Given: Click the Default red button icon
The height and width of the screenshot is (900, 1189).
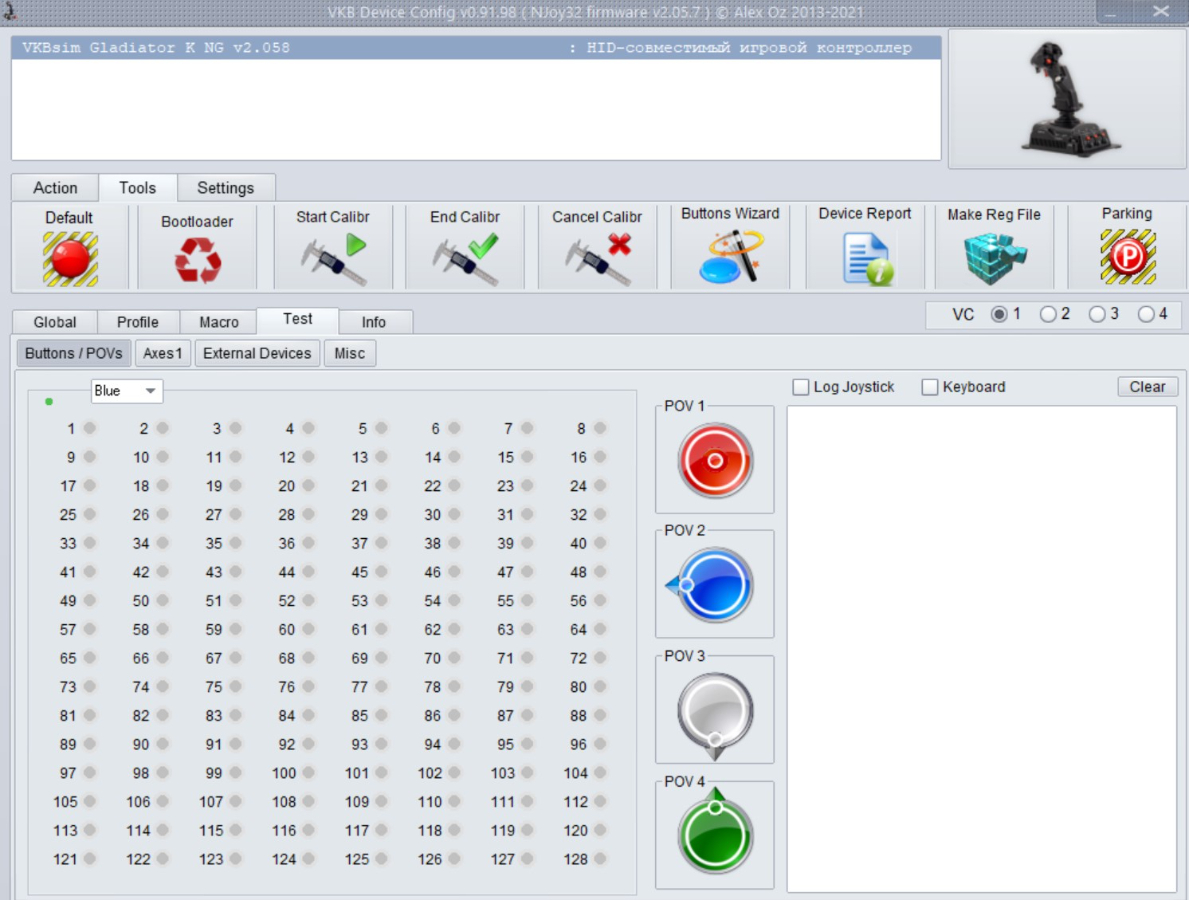Looking at the screenshot, I should pos(70,259).
